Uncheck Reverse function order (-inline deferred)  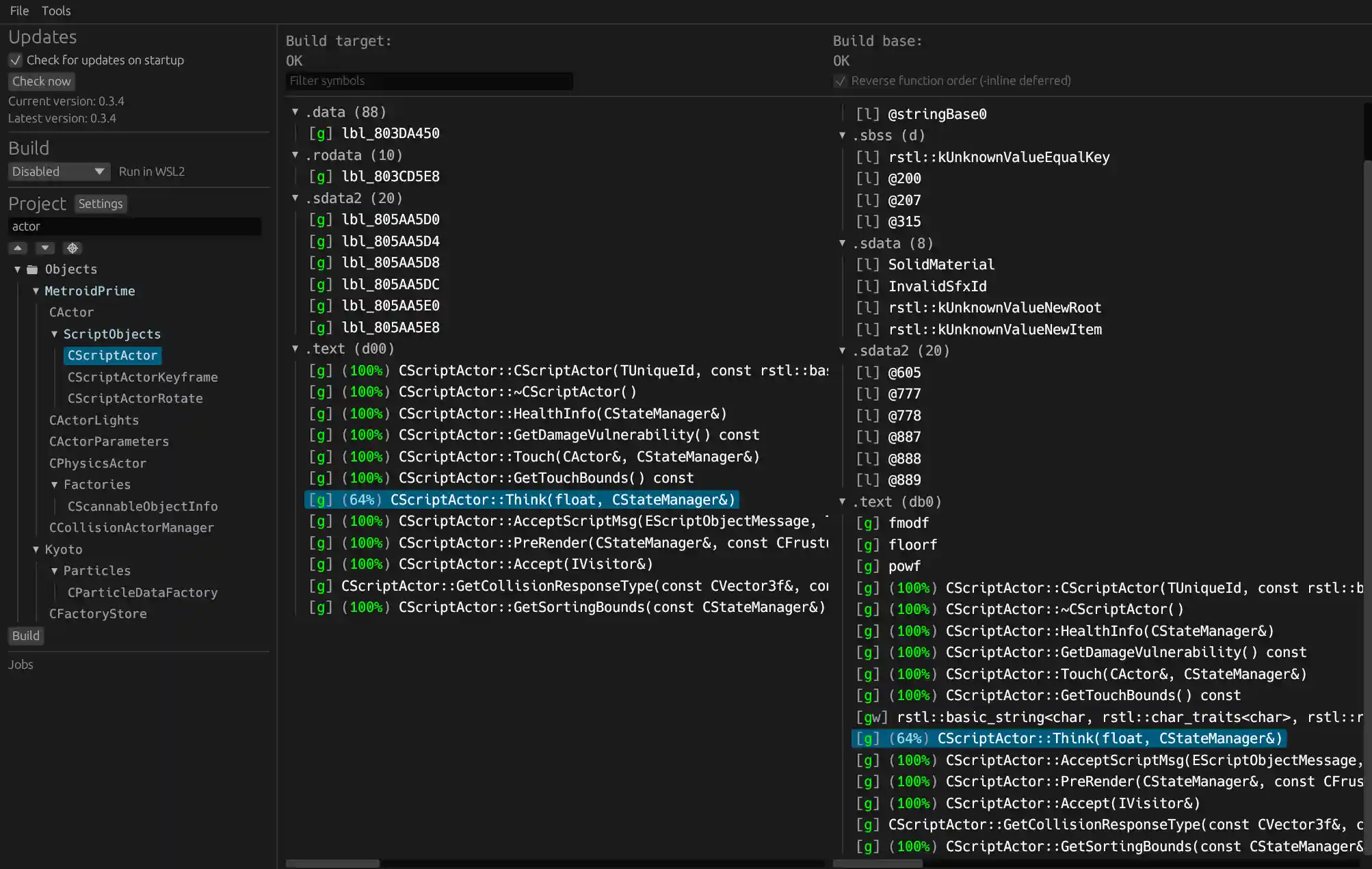click(840, 81)
